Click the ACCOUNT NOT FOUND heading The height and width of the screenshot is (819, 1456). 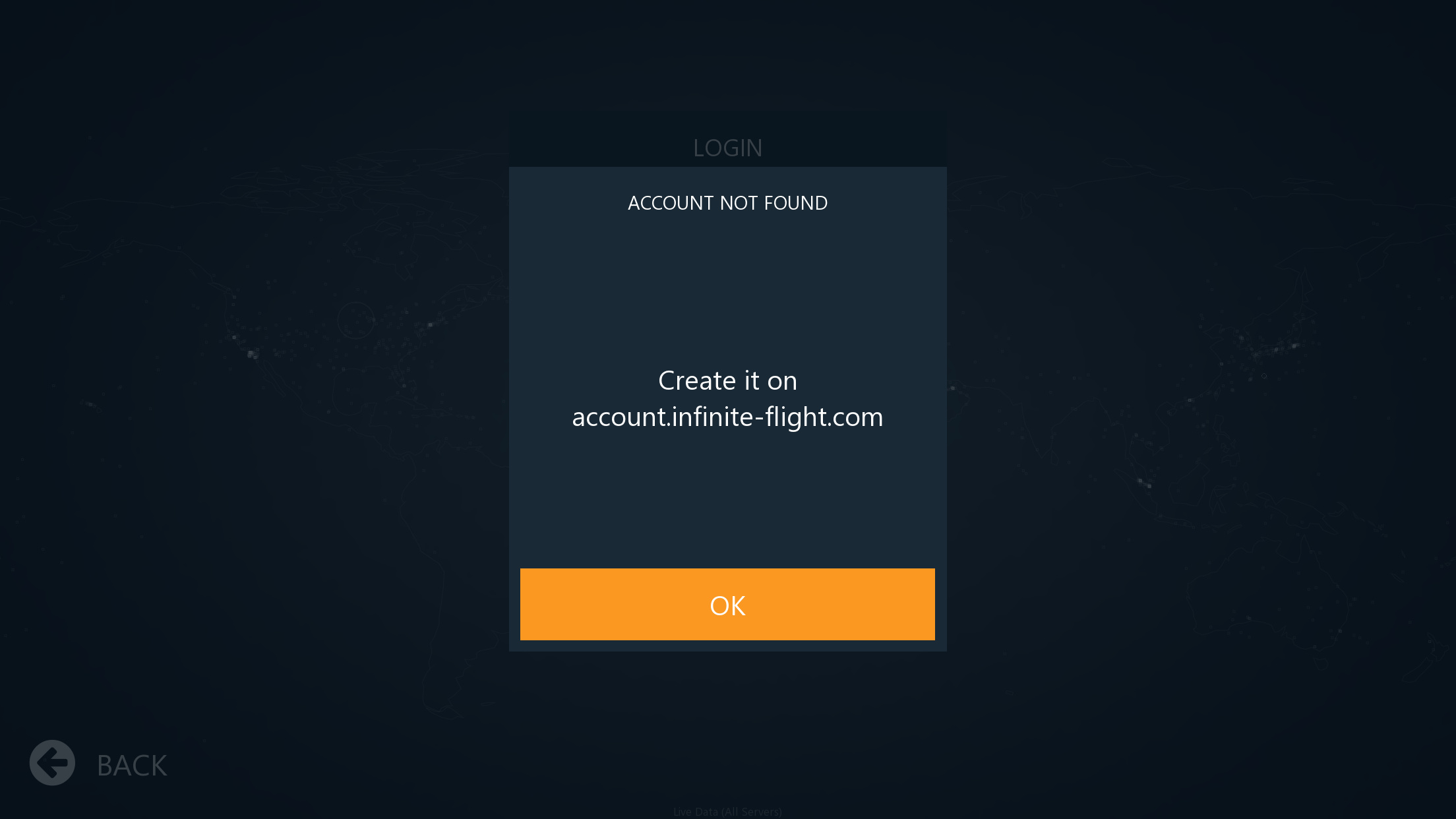tap(727, 203)
